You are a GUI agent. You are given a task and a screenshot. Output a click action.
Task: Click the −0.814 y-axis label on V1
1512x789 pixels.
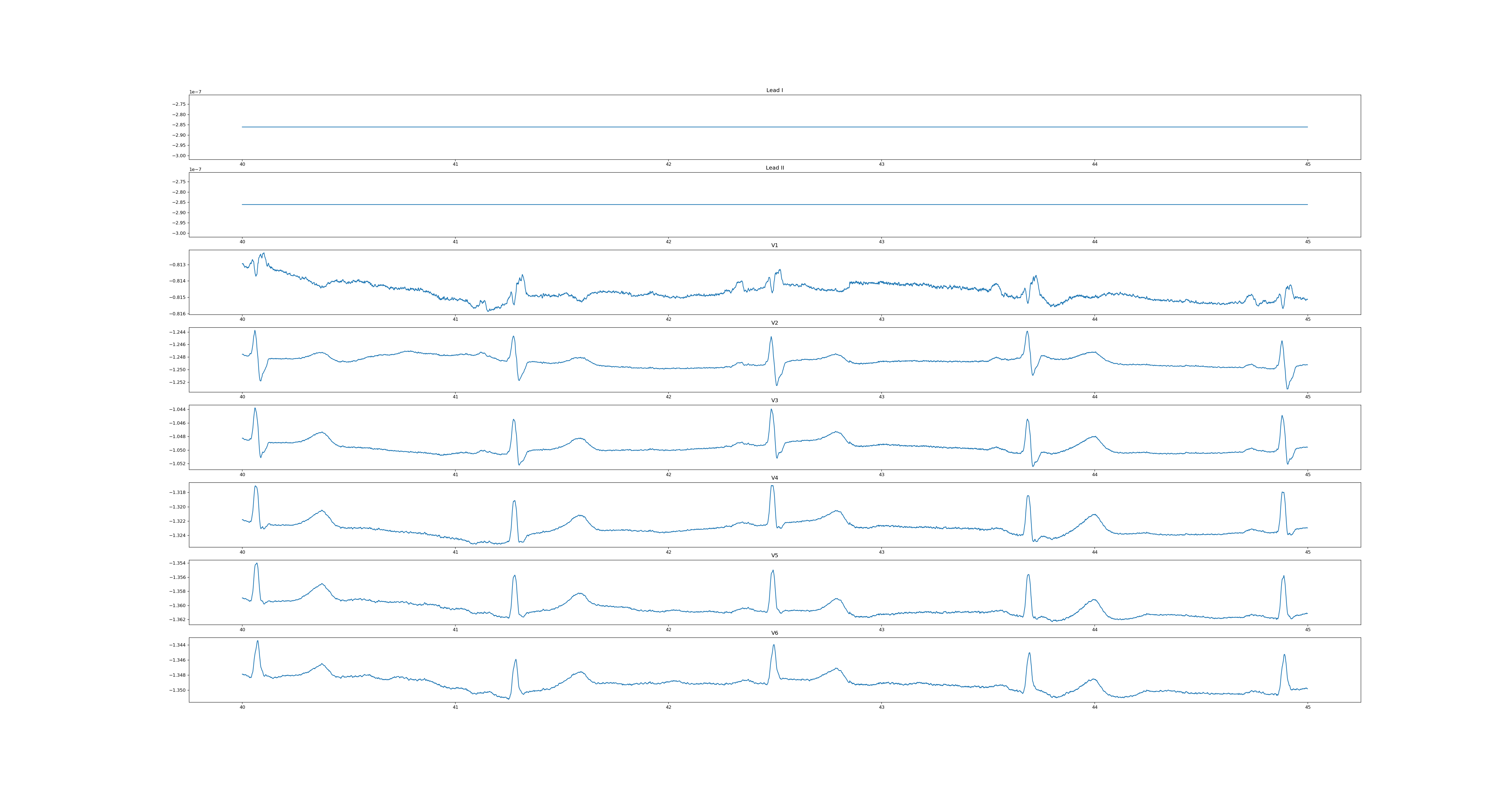tap(177, 281)
